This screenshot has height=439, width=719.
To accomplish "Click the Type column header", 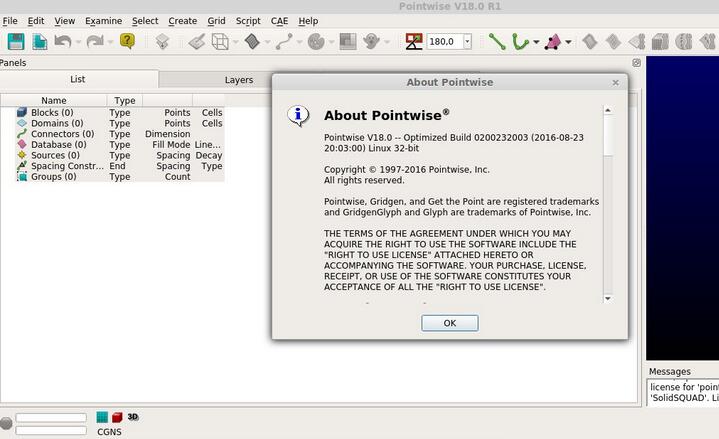I will [125, 100].
